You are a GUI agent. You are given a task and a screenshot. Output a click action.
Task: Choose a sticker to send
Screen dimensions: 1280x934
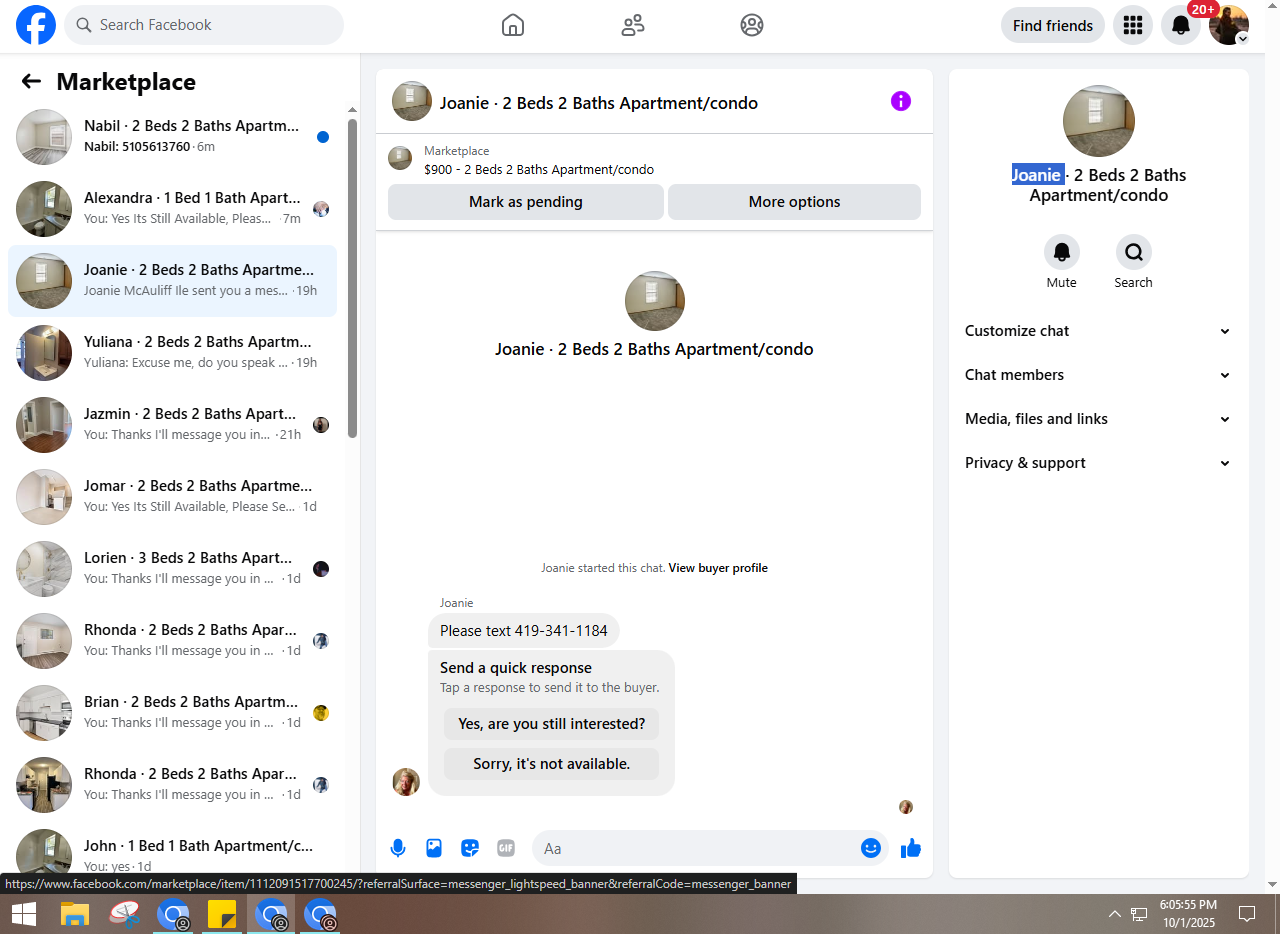470,848
